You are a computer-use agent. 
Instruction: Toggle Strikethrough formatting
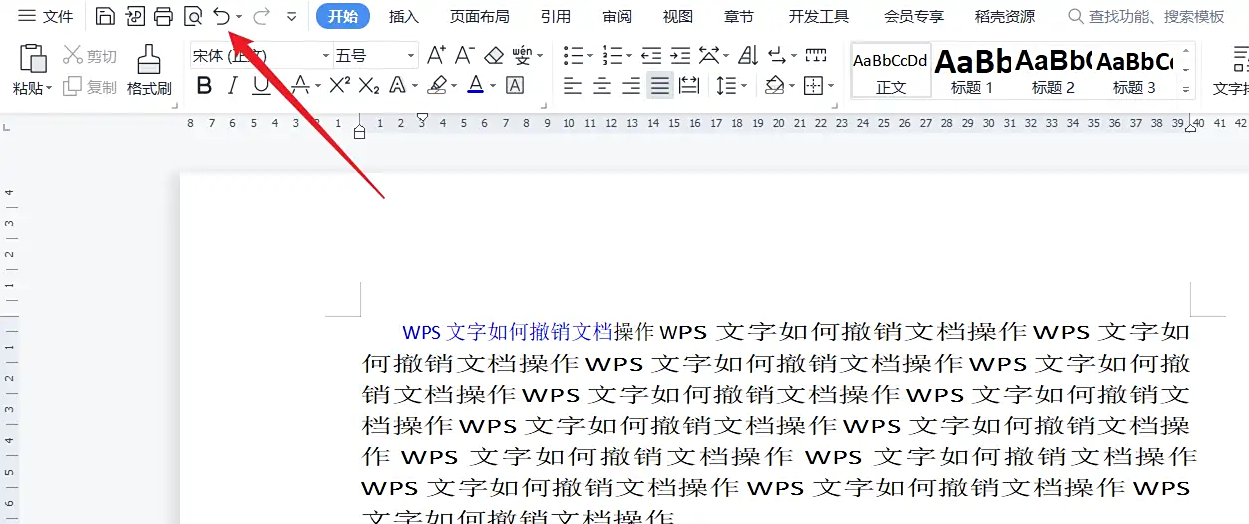coord(298,86)
